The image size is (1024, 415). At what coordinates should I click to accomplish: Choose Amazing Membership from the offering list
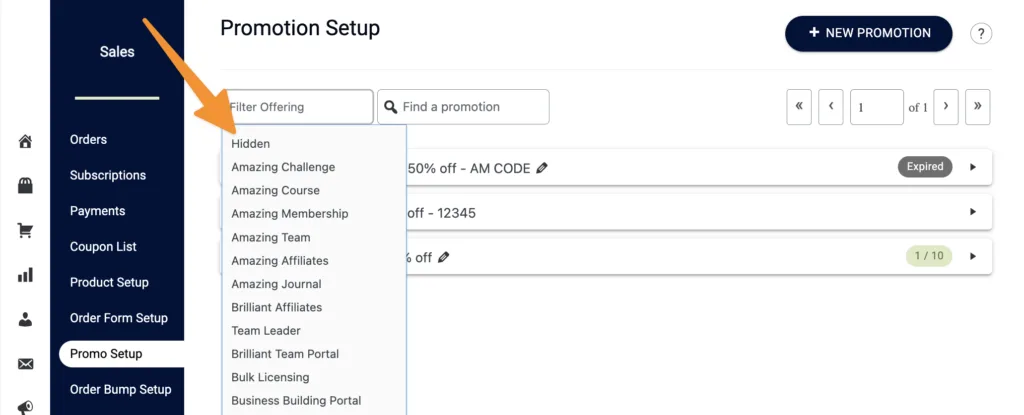click(289, 214)
